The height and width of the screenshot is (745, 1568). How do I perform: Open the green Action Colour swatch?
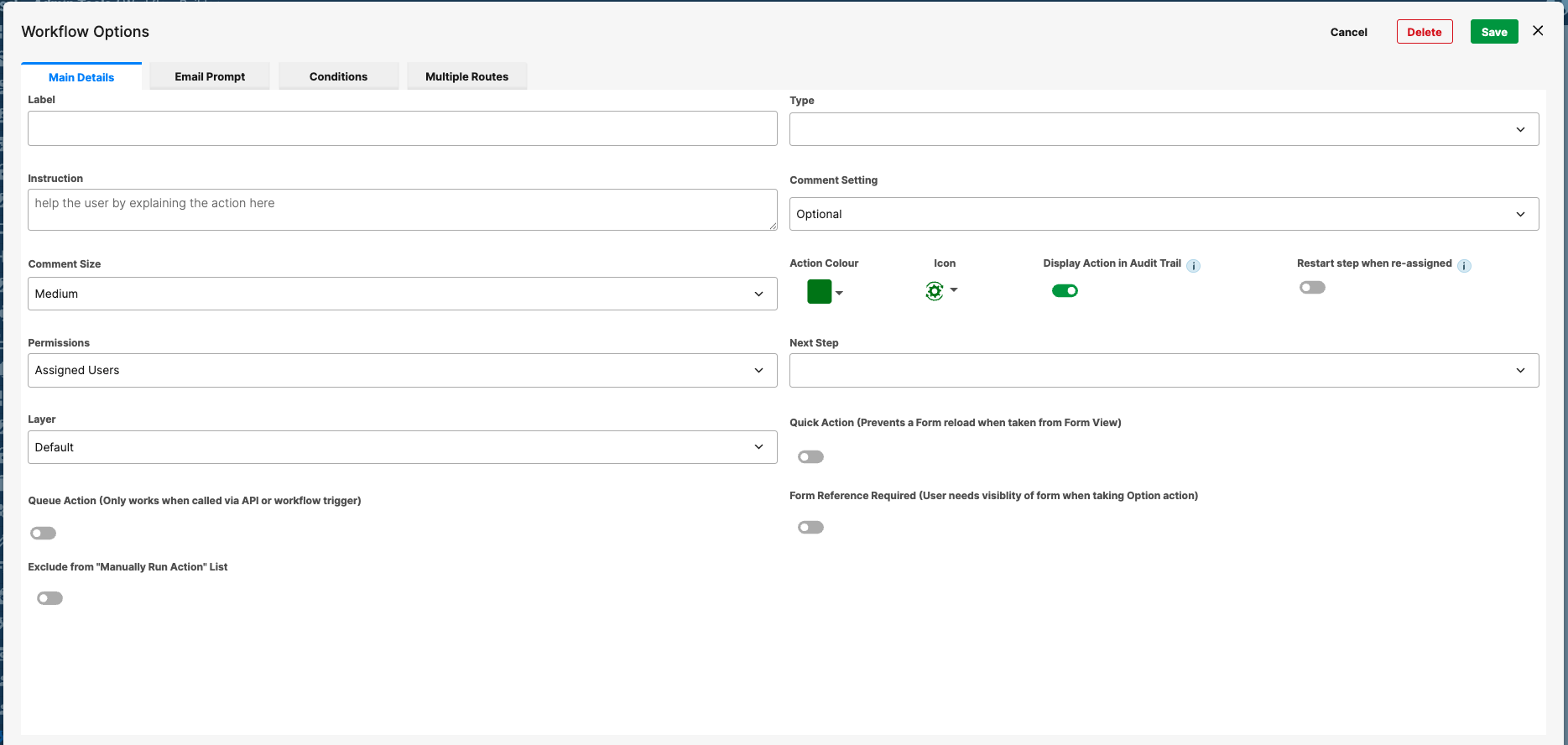[825, 292]
